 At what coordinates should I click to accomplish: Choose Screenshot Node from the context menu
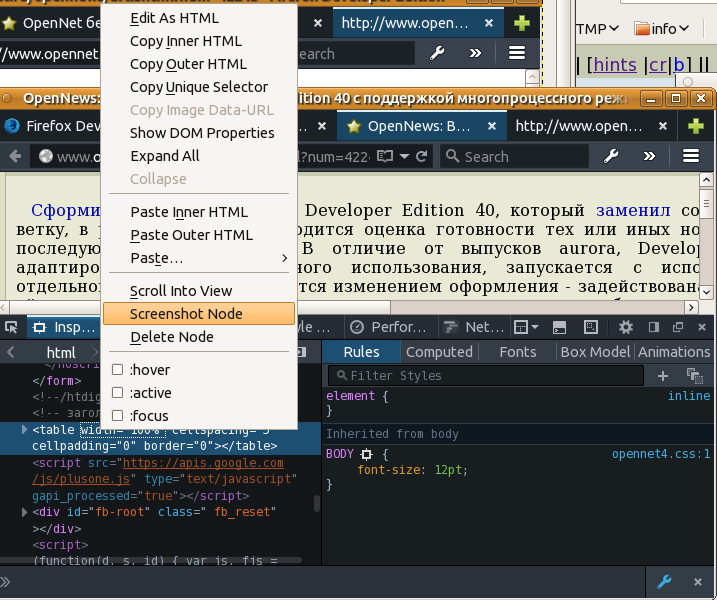pos(186,314)
